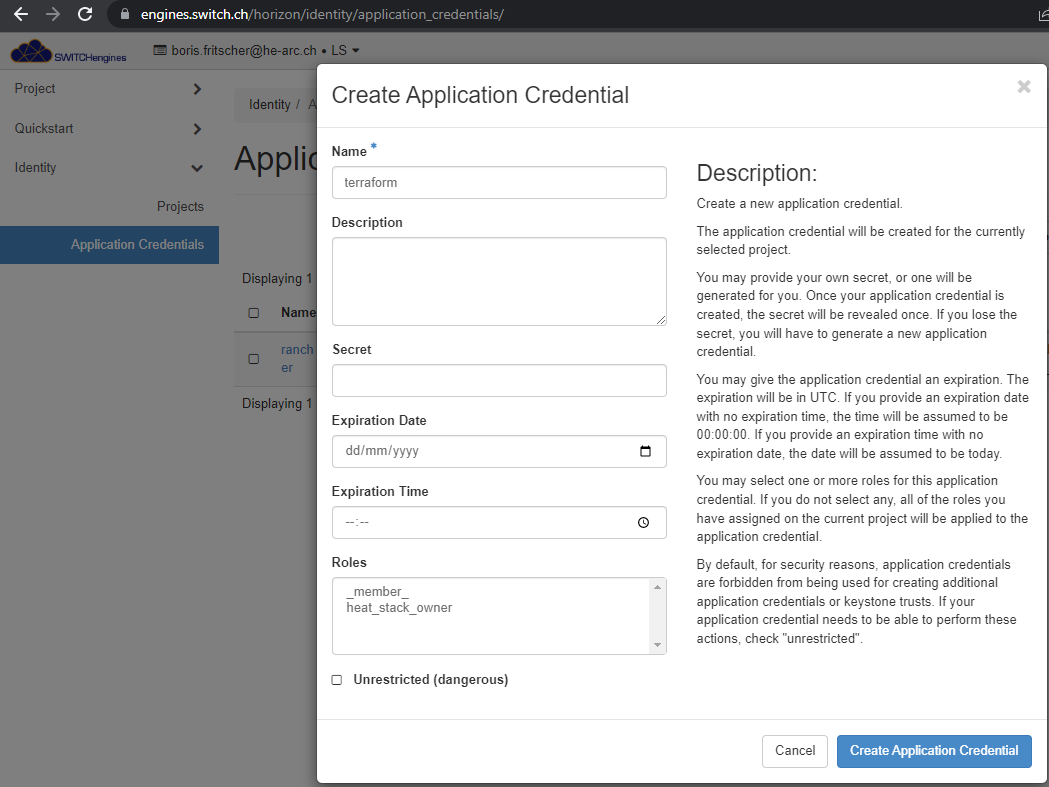The width and height of the screenshot is (1049, 787).
Task: Open the boris.fritscher project dropdown
Action: (256, 50)
